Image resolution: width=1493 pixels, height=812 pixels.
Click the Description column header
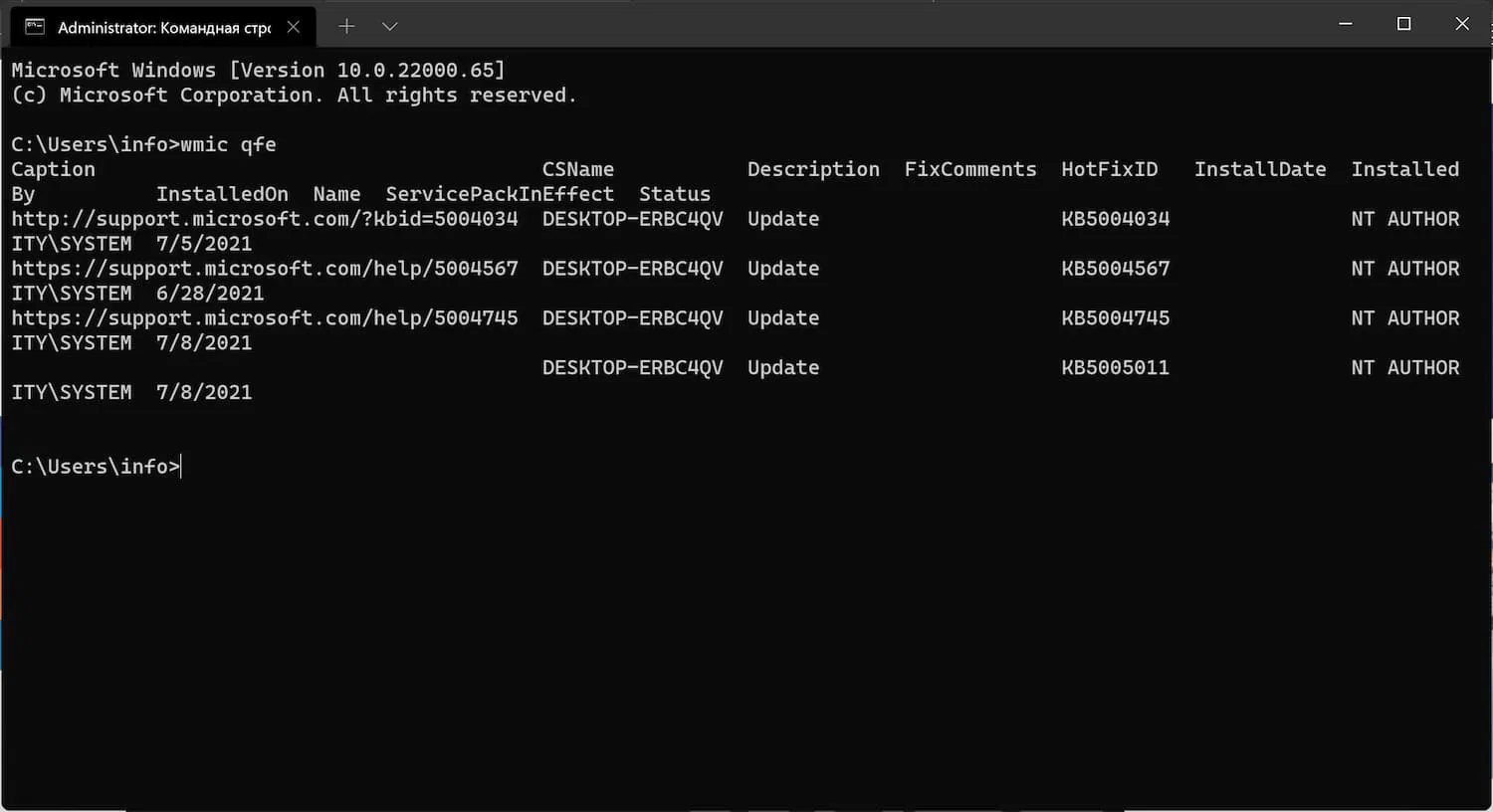click(x=813, y=169)
